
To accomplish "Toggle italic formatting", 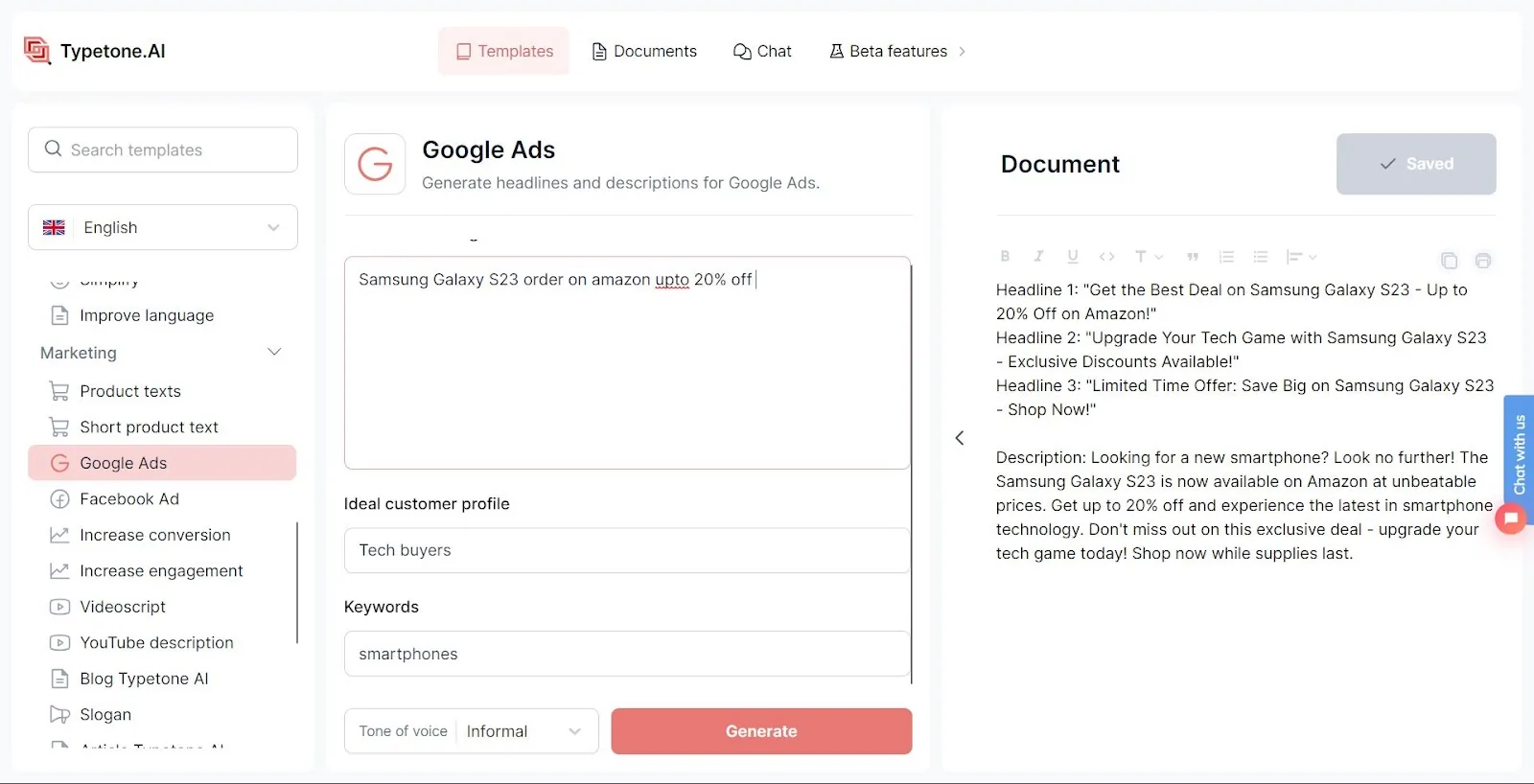I will tap(1038, 257).
